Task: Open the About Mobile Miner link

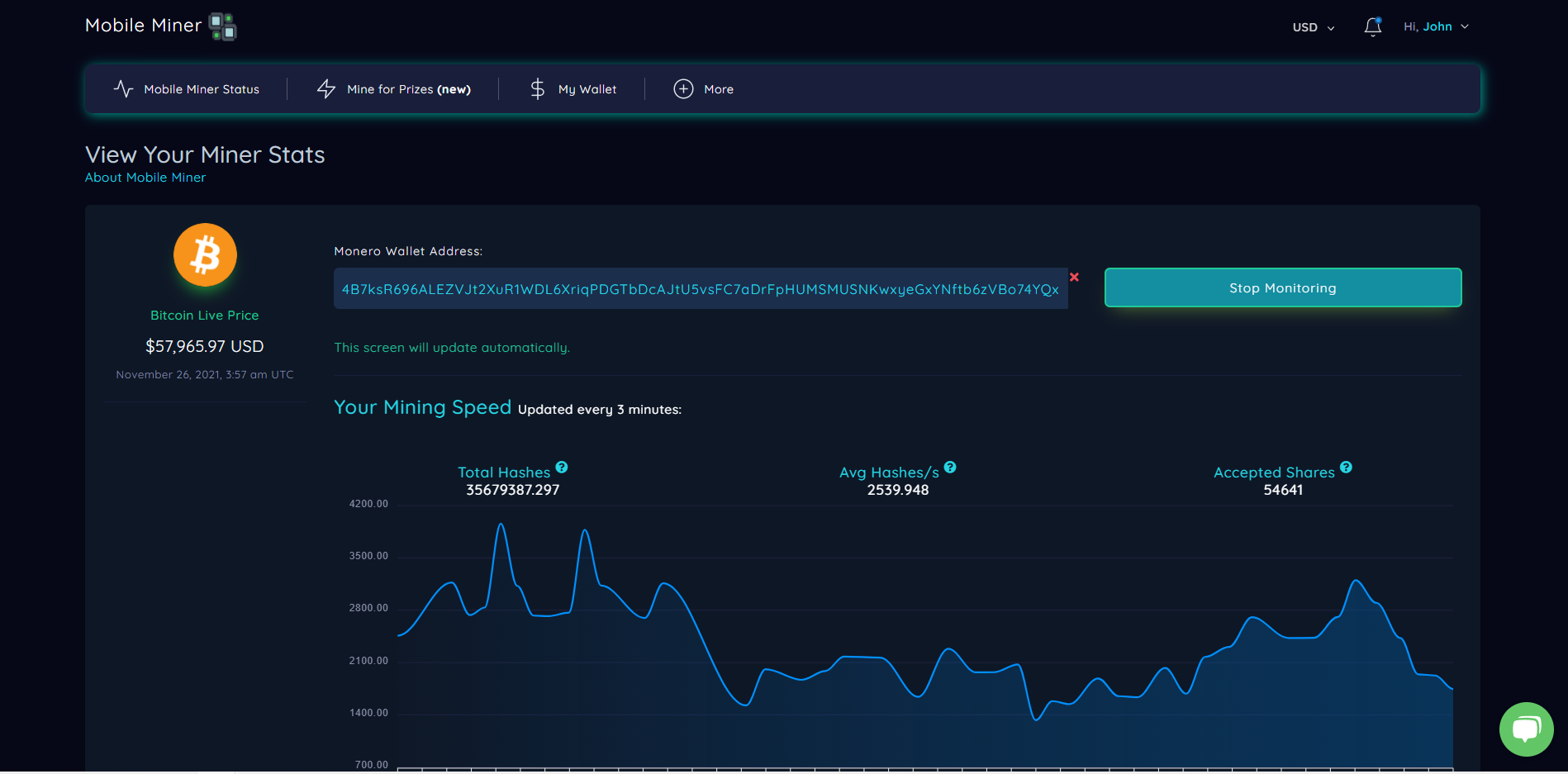Action: point(145,177)
